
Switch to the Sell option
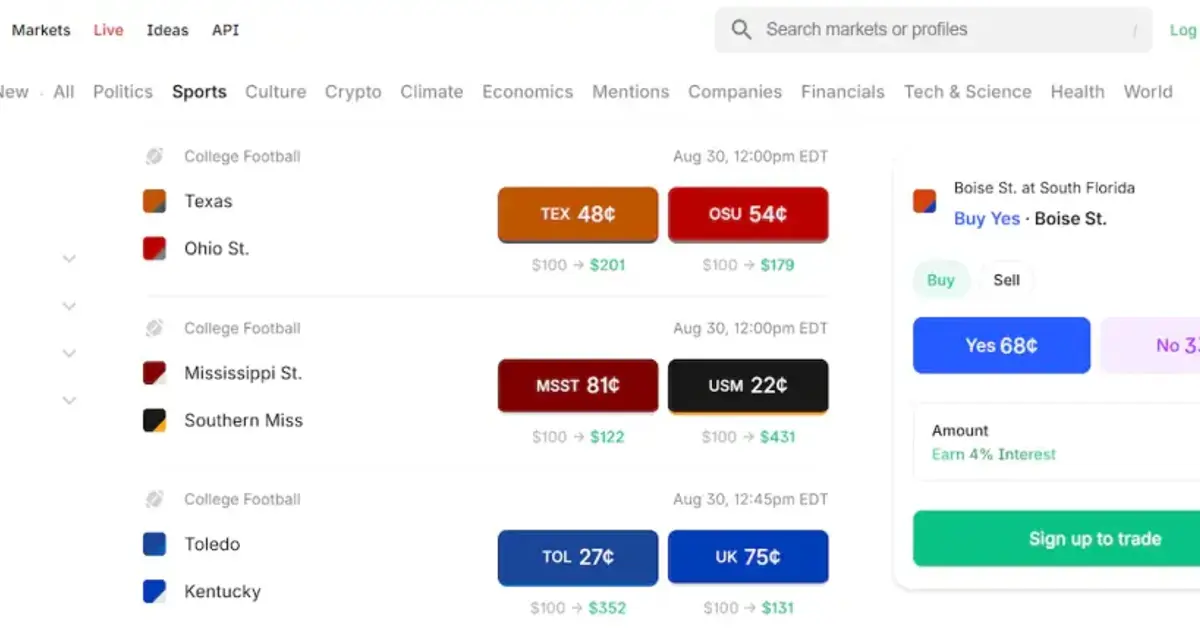point(1006,280)
